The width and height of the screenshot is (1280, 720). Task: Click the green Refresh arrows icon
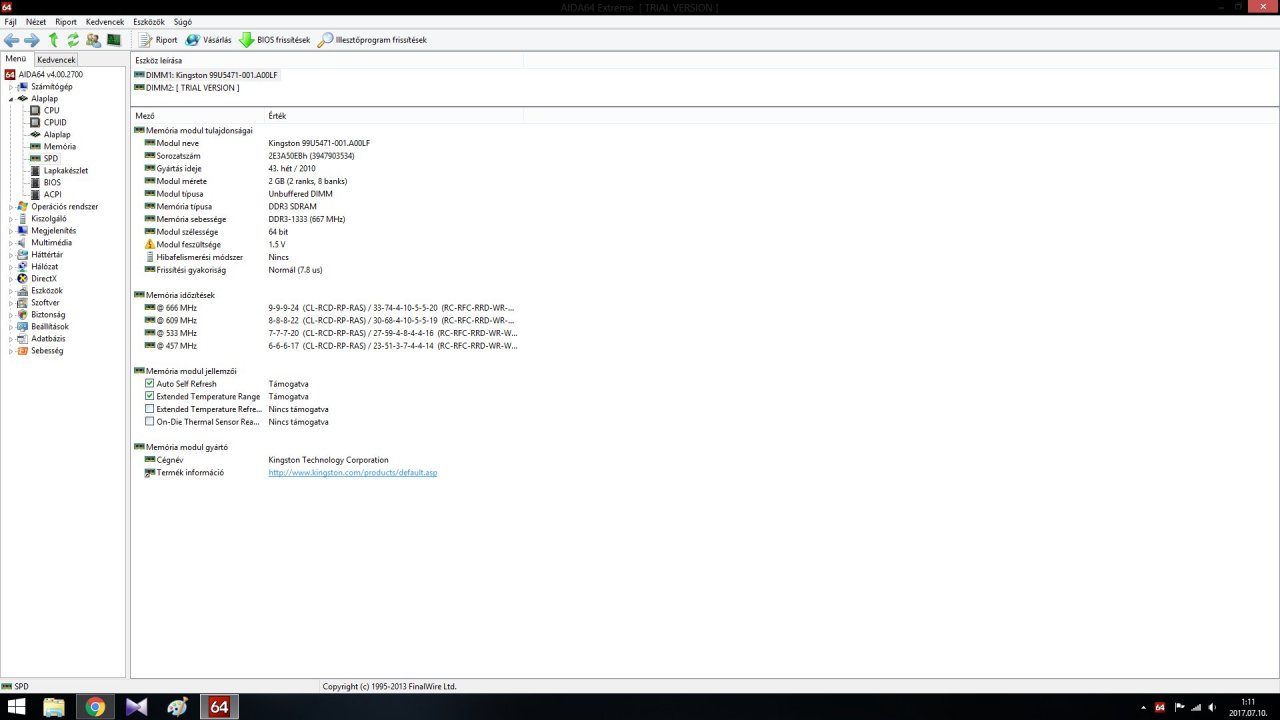[73, 40]
